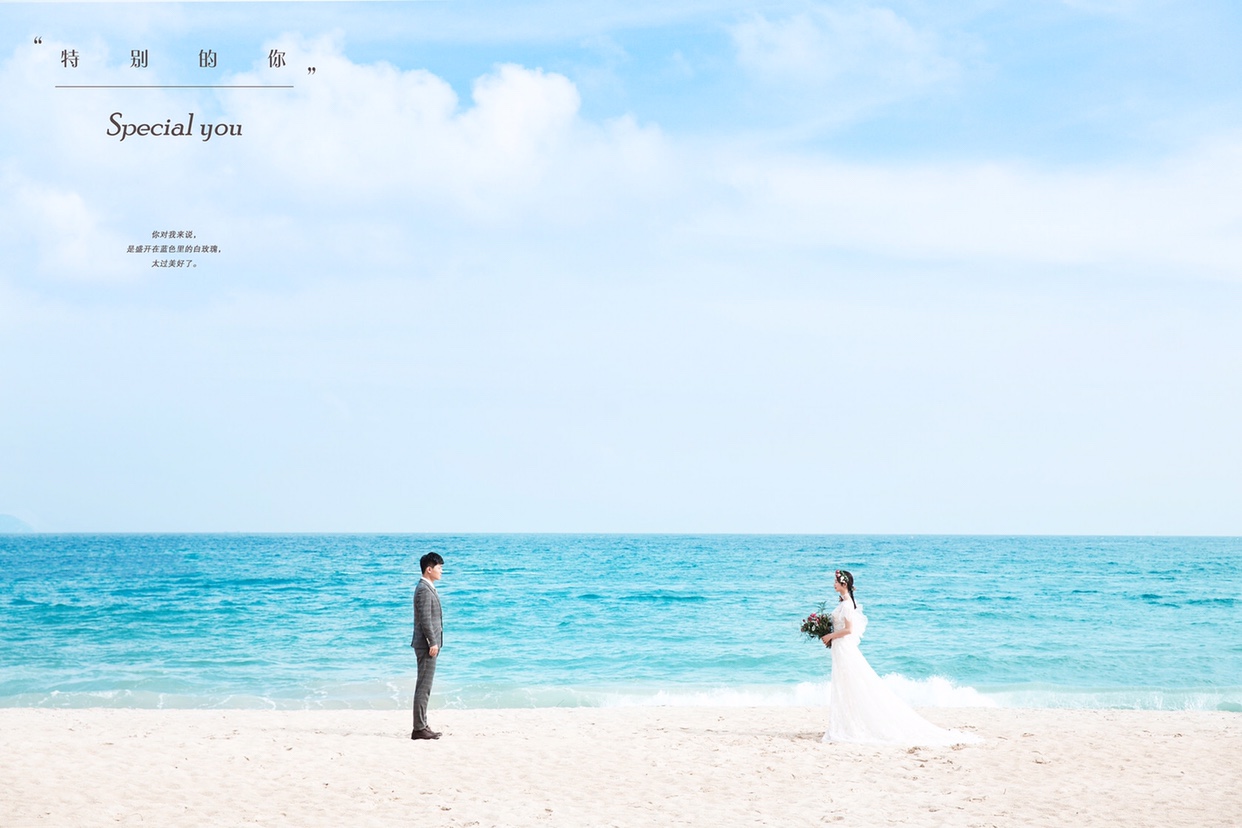Click the groom's dark shoes

426,734
